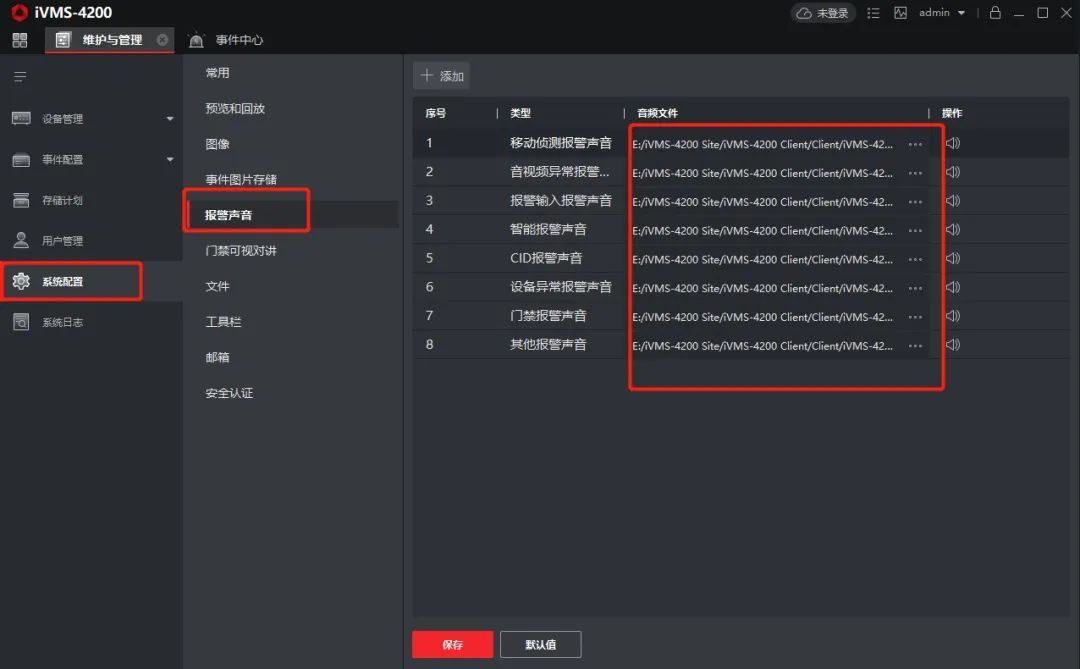Select 门禁可视对讲 settings menu item
Viewport: 1080px width, 669px height.
241,251
